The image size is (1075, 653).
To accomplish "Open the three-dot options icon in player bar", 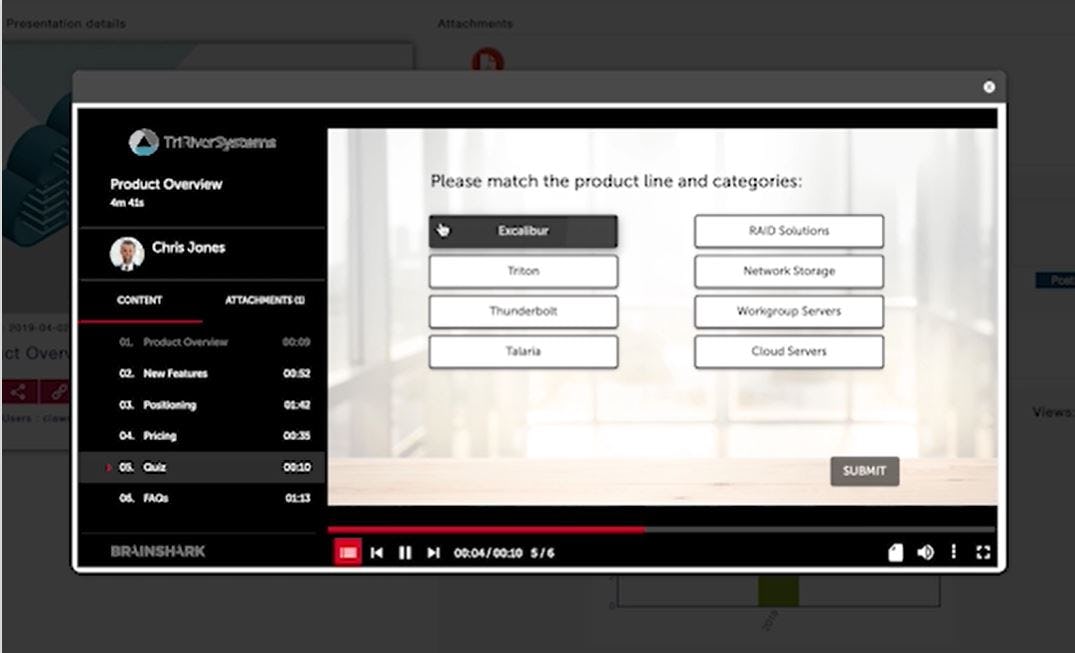I will point(952,551).
